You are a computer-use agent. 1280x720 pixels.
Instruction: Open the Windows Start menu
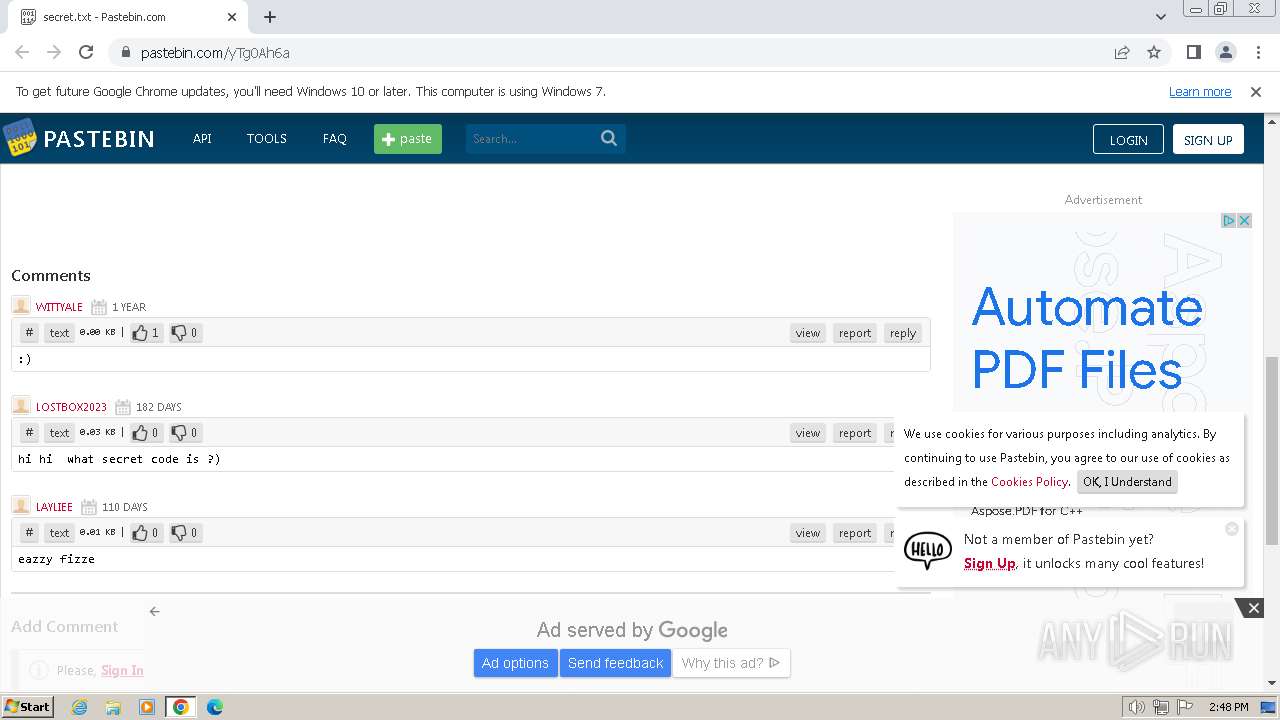pyautogui.click(x=27, y=706)
